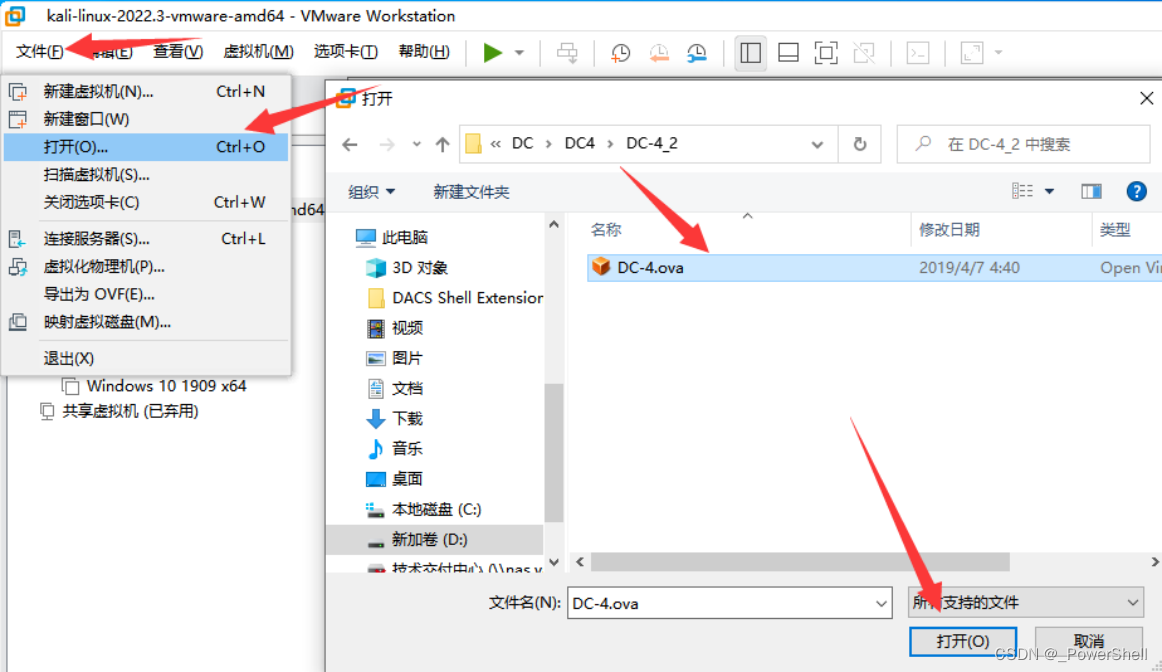
Task: Expand the address bar history dropdown
Action: (817, 144)
